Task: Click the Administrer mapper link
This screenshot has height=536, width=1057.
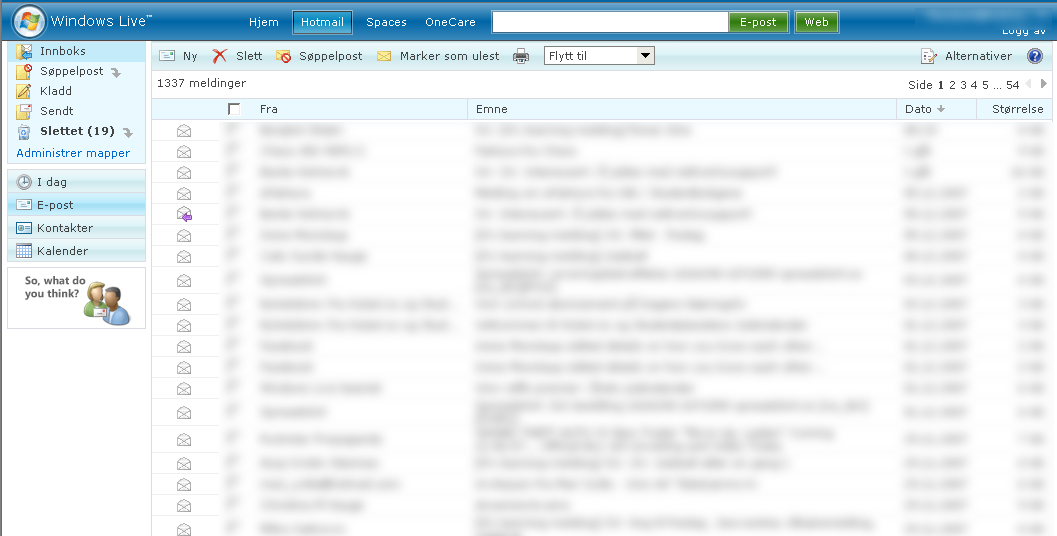Action: coord(73,153)
